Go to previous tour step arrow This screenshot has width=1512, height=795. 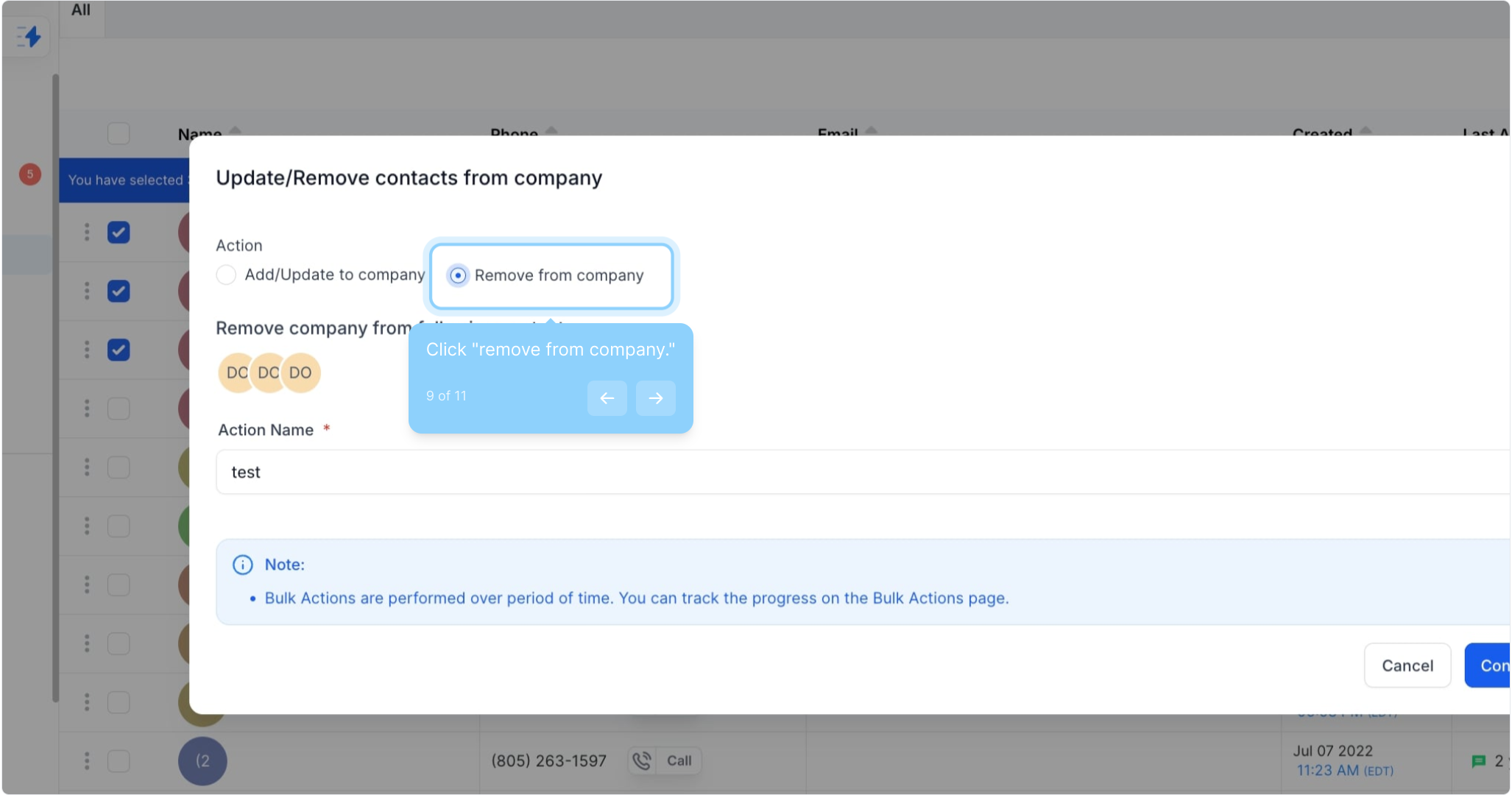click(607, 398)
